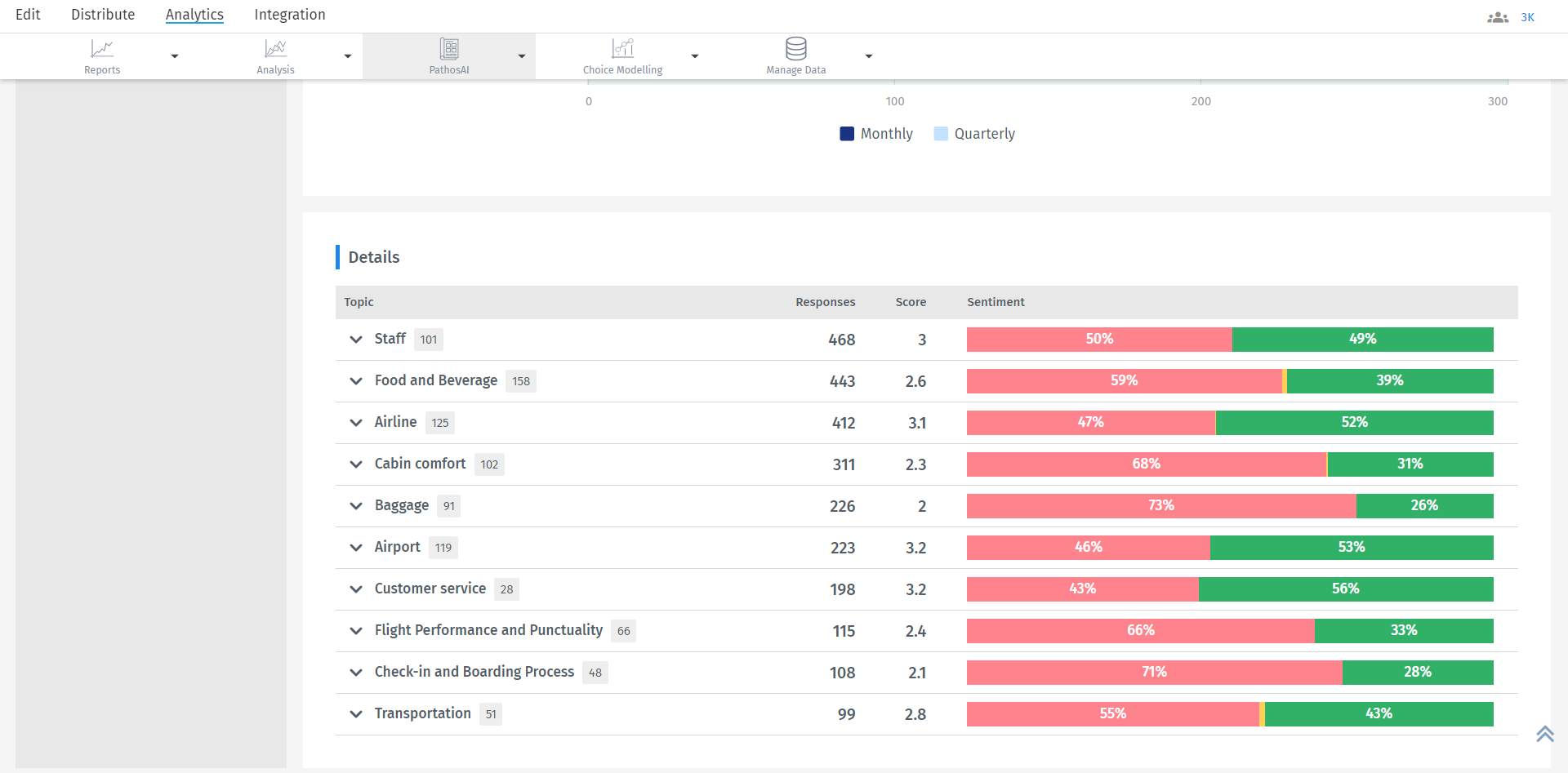This screenshot has width=1568, height=773.
Task: Select the Reports icon in the toolbar
Action: 102,49
